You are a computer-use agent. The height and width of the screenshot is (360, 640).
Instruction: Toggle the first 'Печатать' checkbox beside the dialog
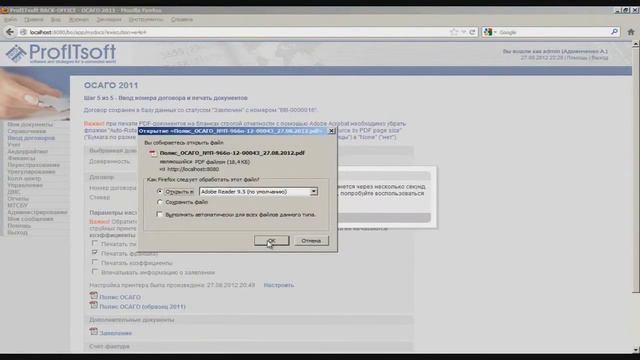click(x=95, y=244)
